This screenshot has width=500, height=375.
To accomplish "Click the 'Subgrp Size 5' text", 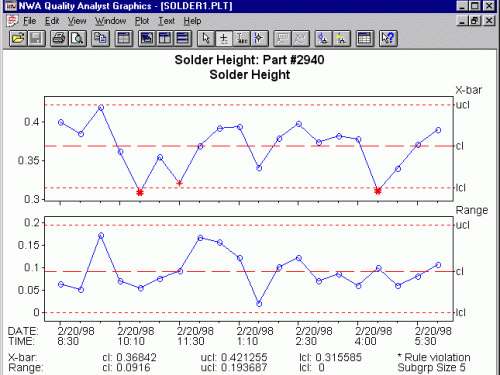I will [x=431, y=368].
